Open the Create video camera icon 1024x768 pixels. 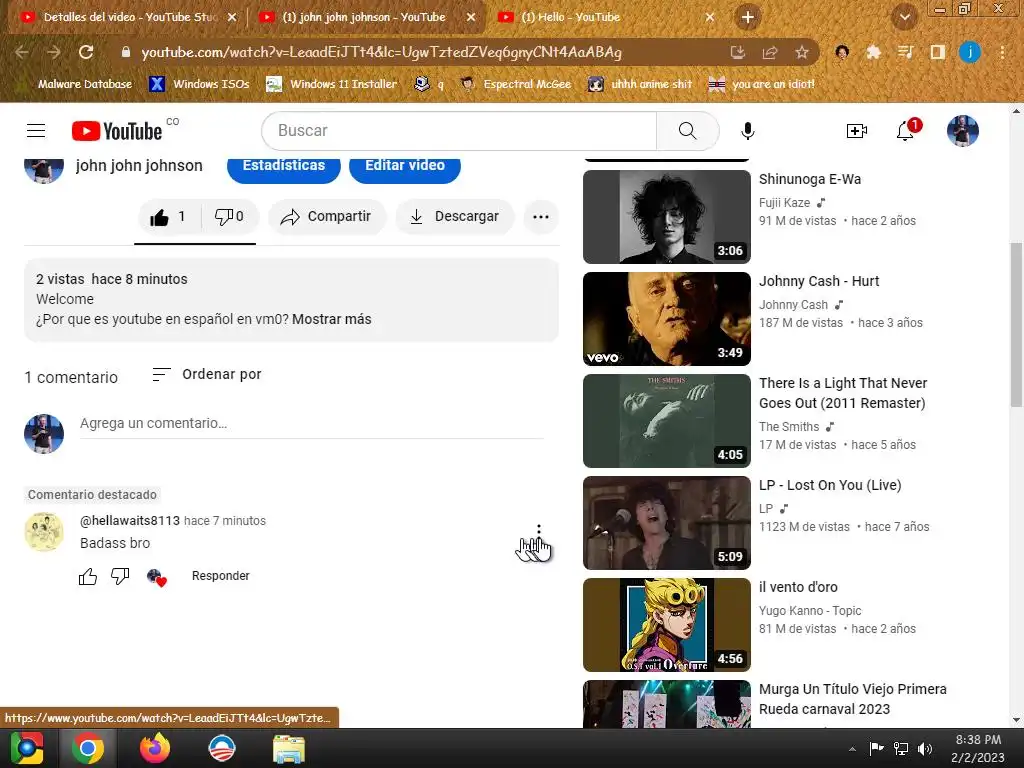tap(856, 131)
